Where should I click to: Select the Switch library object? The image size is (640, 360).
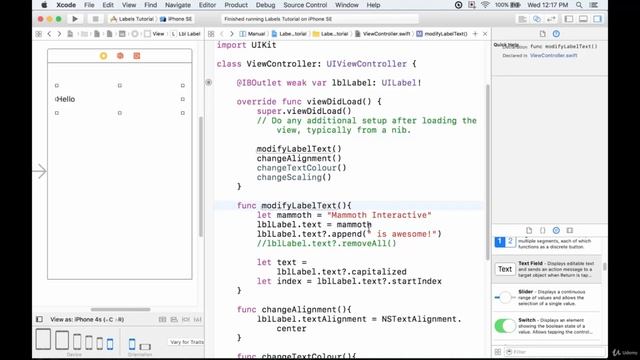(x=547, y=326)
